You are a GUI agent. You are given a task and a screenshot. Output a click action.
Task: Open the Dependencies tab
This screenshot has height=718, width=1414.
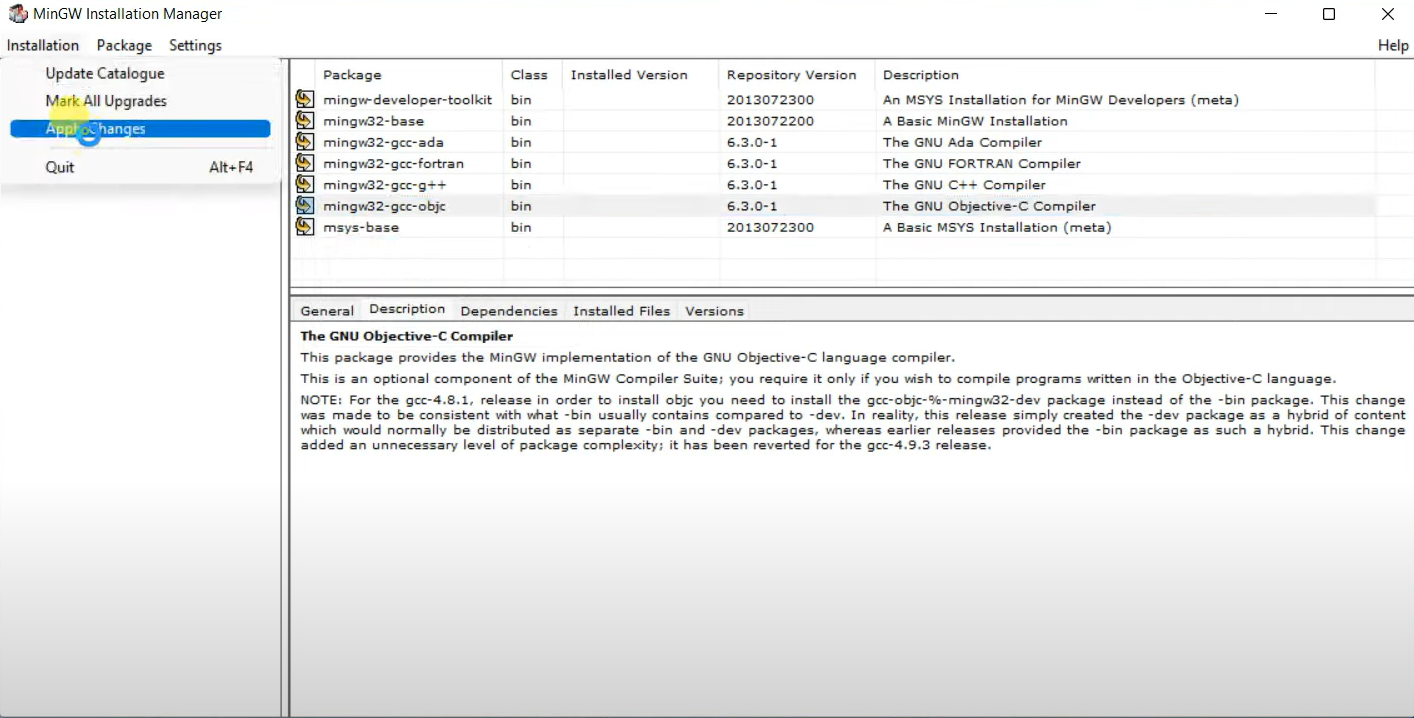(509, 311)
